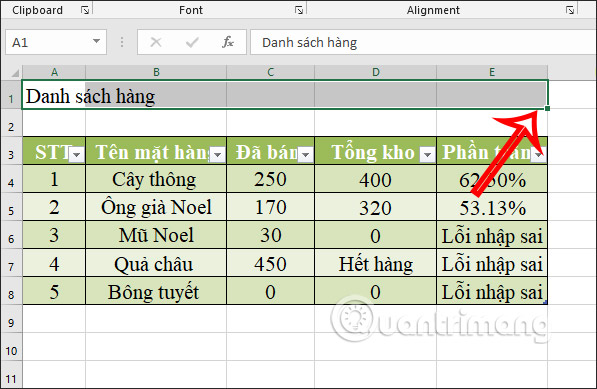Select column B header

(x=156, y=72)
